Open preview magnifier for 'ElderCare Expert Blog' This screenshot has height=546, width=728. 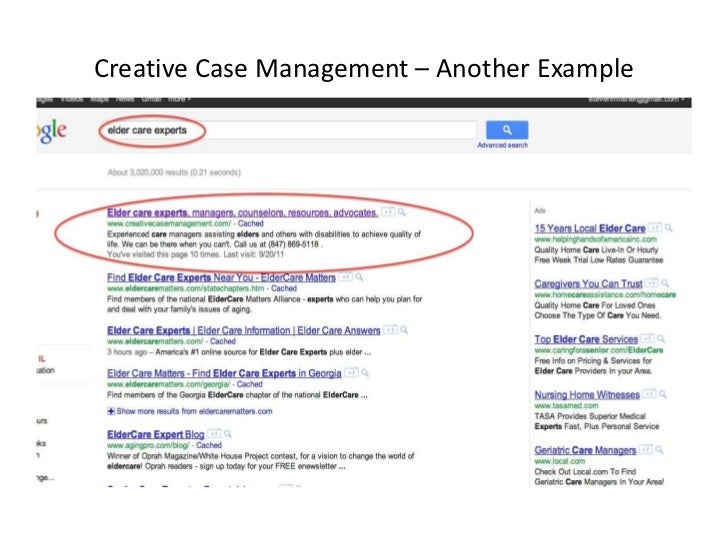point(228,434)
